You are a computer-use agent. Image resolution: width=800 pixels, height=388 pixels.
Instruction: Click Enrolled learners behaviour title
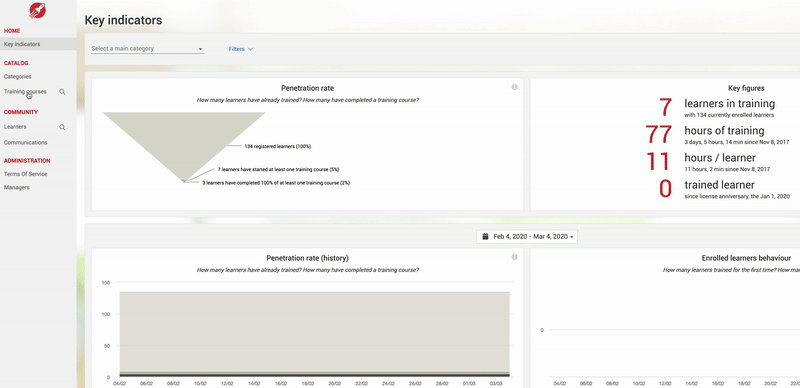pyautogui.click(x=746, y=258)
